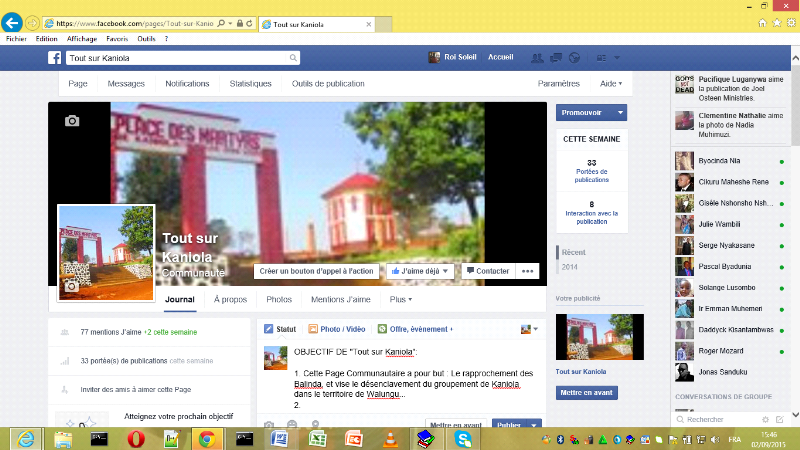Refresh the page with reload icon
Viewport: 800px width, 450px height.
click(249, 23)
